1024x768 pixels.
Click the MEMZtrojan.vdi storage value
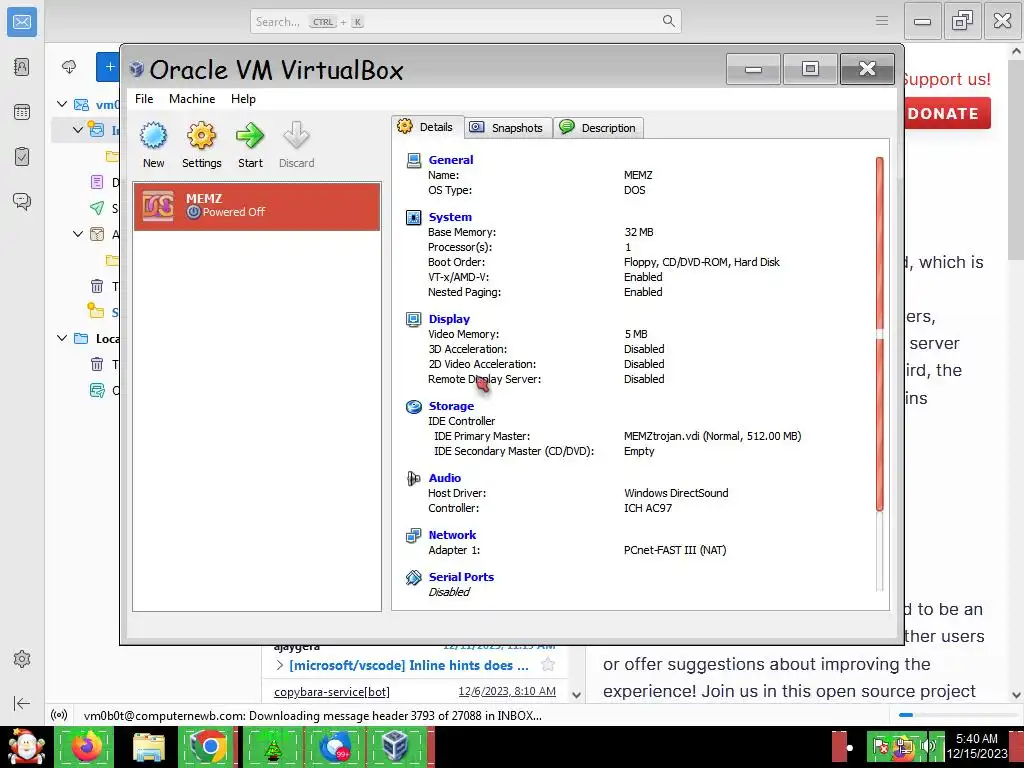[712, 436]
